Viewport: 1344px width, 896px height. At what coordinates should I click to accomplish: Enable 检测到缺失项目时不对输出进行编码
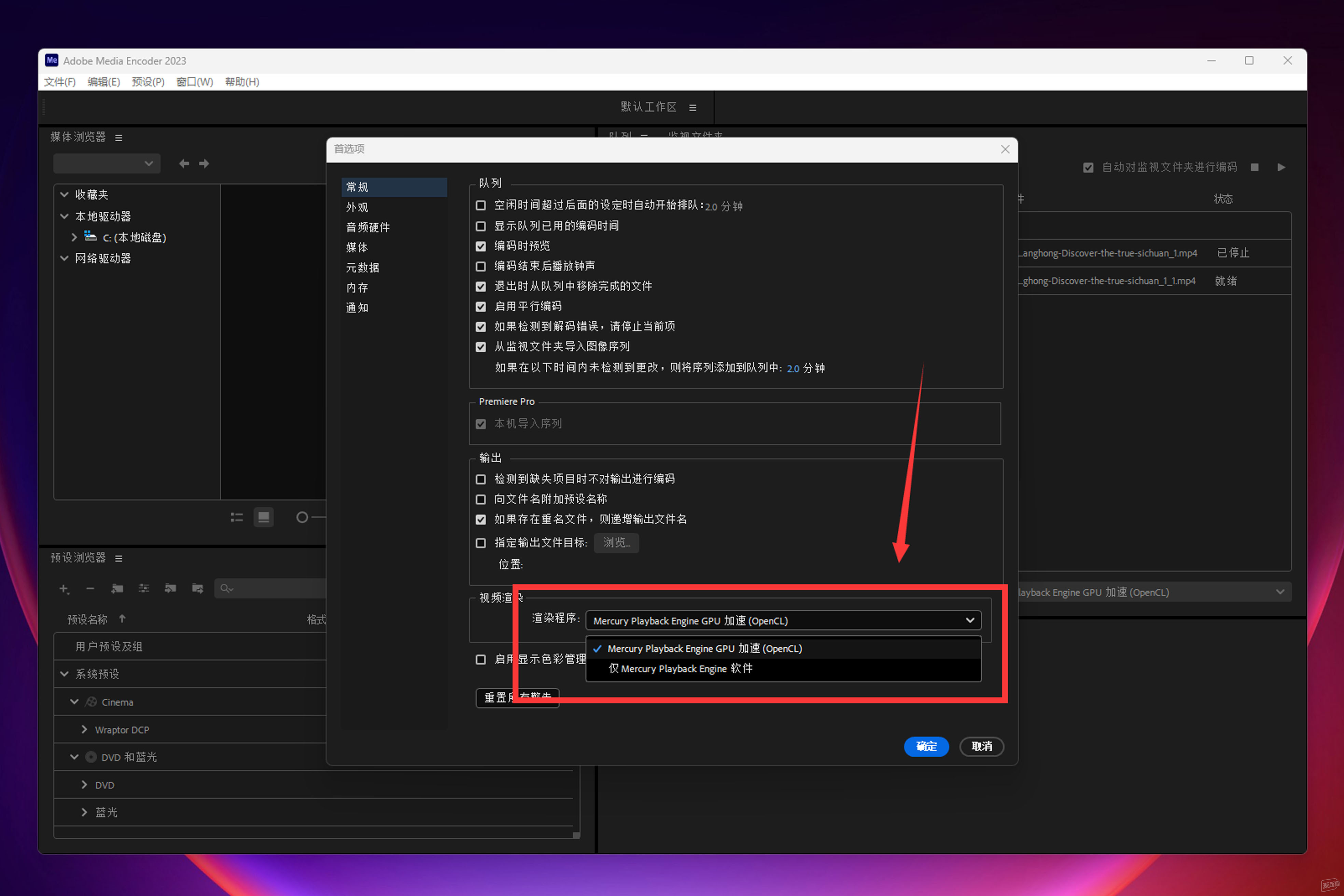[481, 479]
